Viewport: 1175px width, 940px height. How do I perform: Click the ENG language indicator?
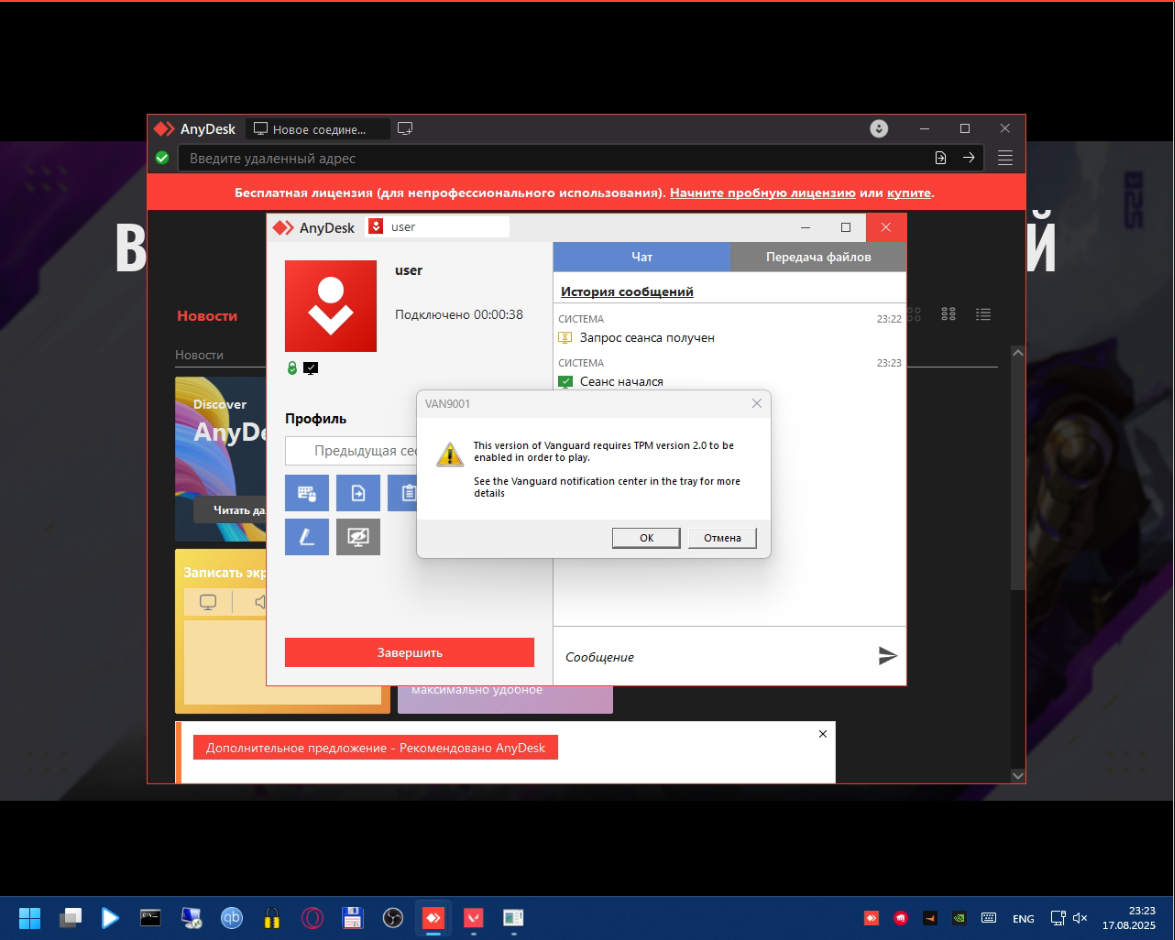tap(1023, 918)
